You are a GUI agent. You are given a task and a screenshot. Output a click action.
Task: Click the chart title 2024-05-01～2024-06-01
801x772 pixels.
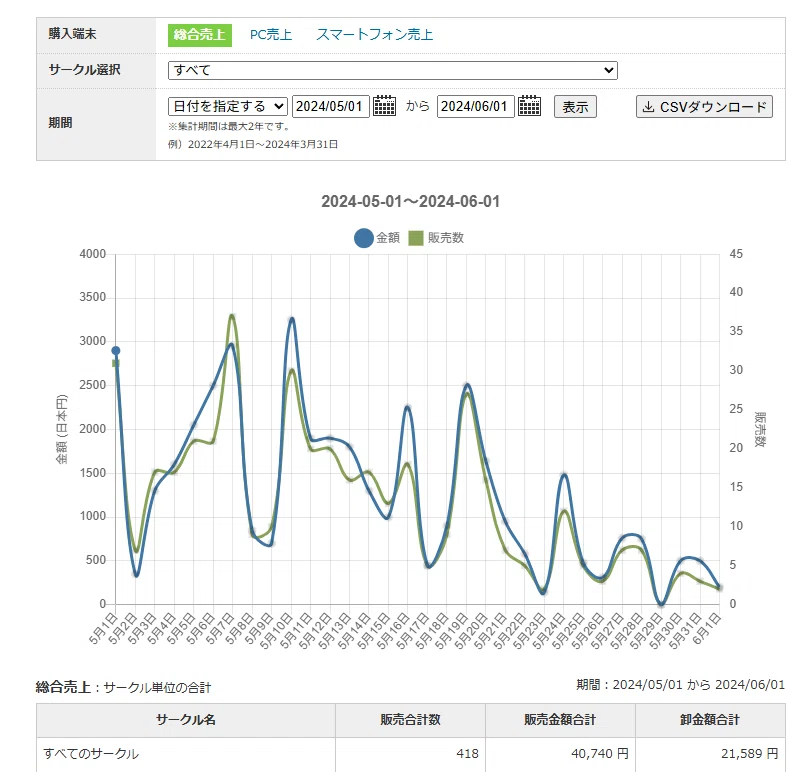click(410, 201)
